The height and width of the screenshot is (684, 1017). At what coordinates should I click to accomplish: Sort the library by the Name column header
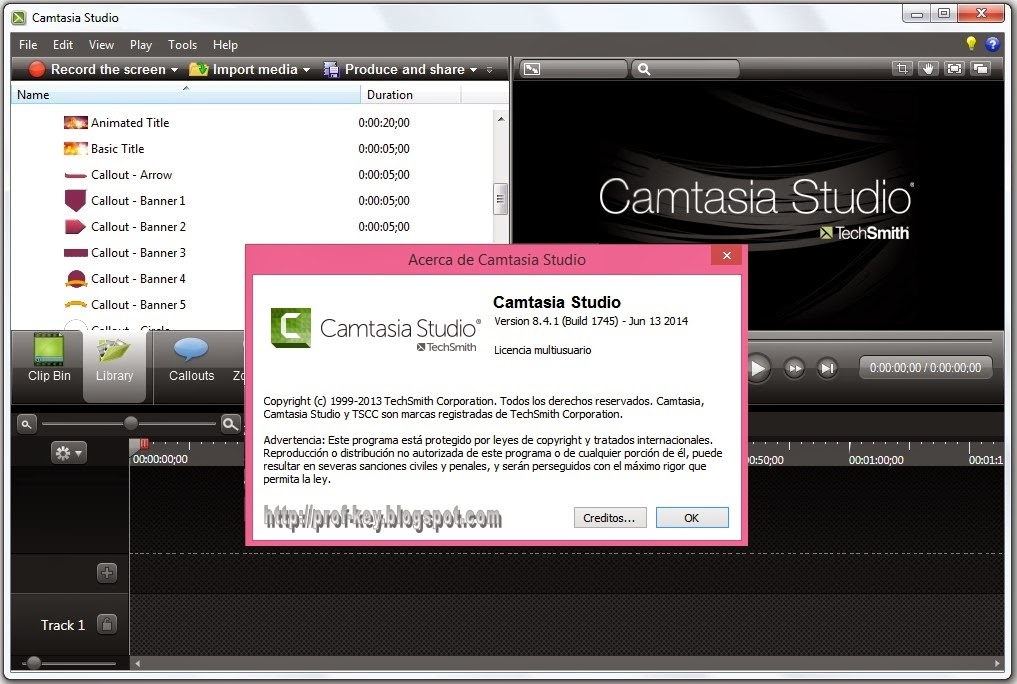coord(185,95)
